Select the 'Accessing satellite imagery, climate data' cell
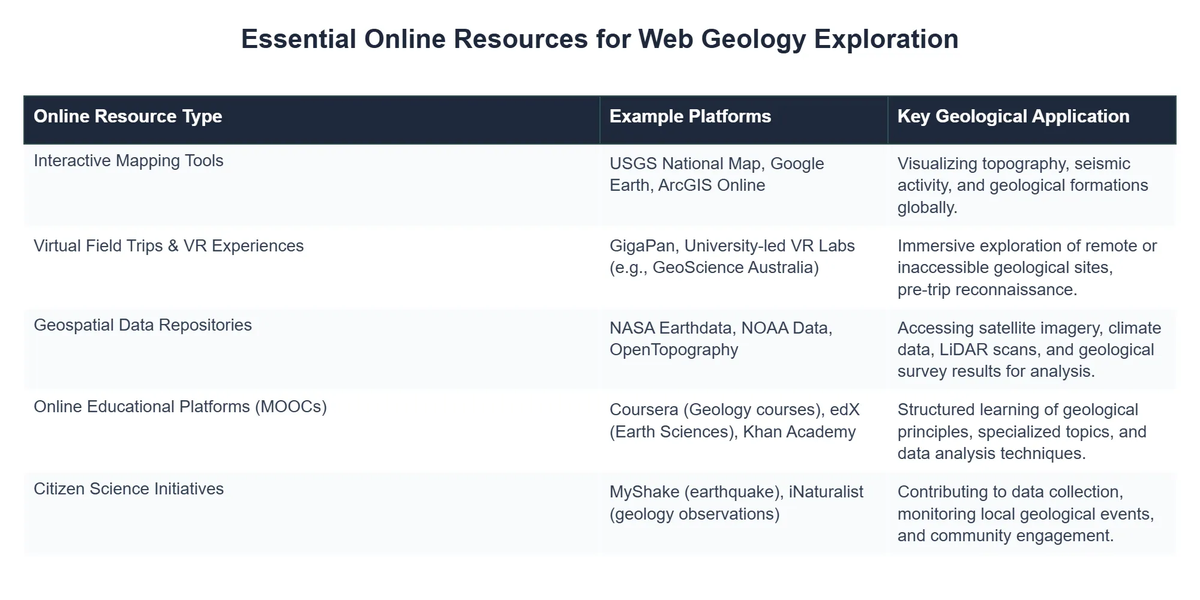1200x600 pixels. pos(1032,349)
